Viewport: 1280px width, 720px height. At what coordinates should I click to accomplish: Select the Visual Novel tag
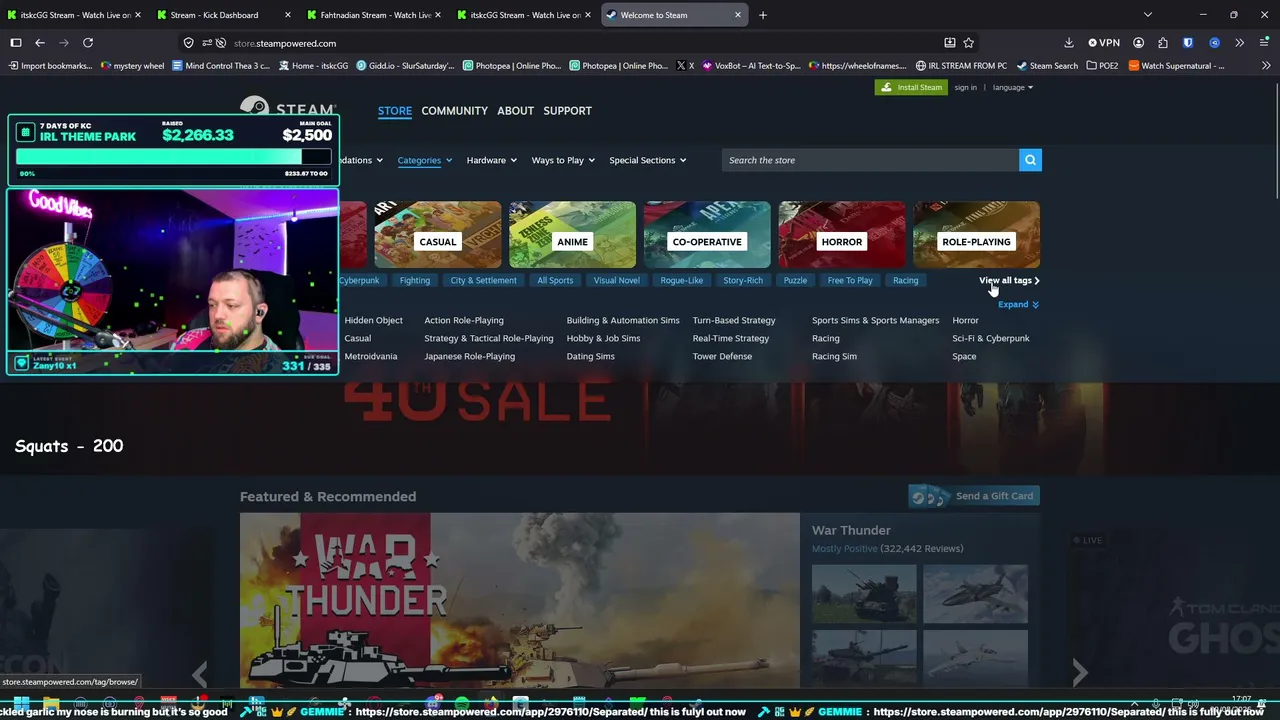click(x=617, y=281)
